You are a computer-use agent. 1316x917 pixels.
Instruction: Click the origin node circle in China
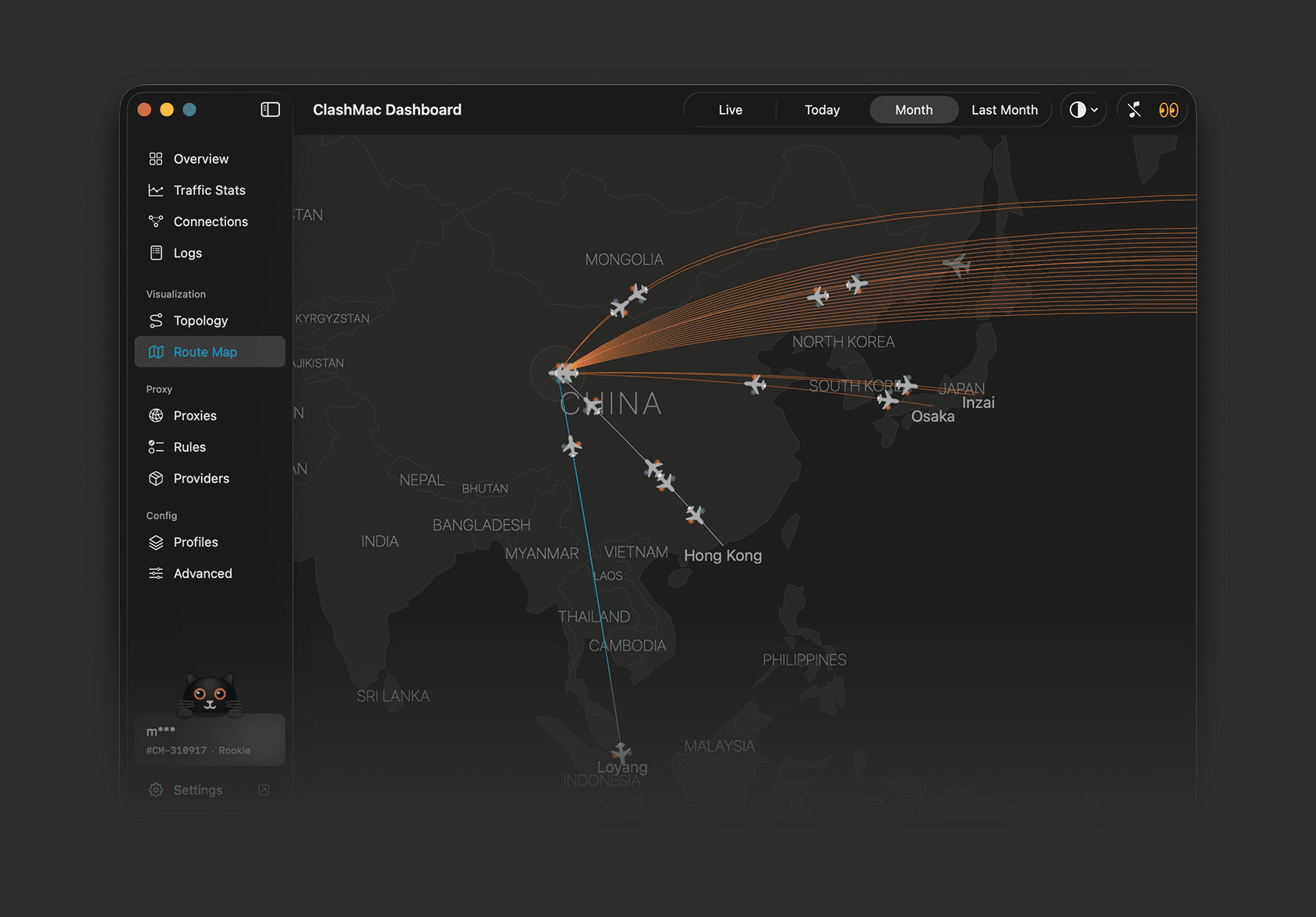coord(558,374)
